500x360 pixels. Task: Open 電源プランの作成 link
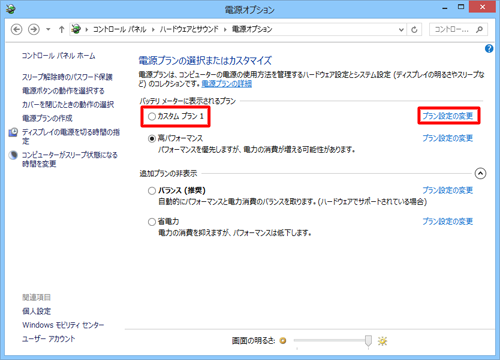[47, 118]
